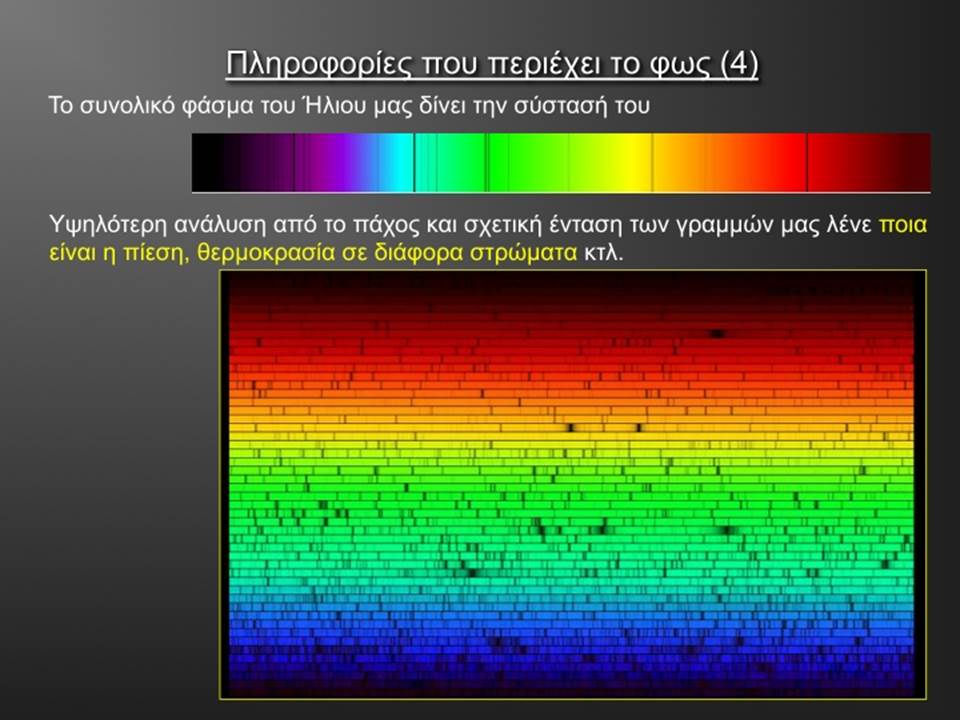Click the narrow horizontal solar spectrum strip
This screenshot has height=720, width=960.
point(561,163)
